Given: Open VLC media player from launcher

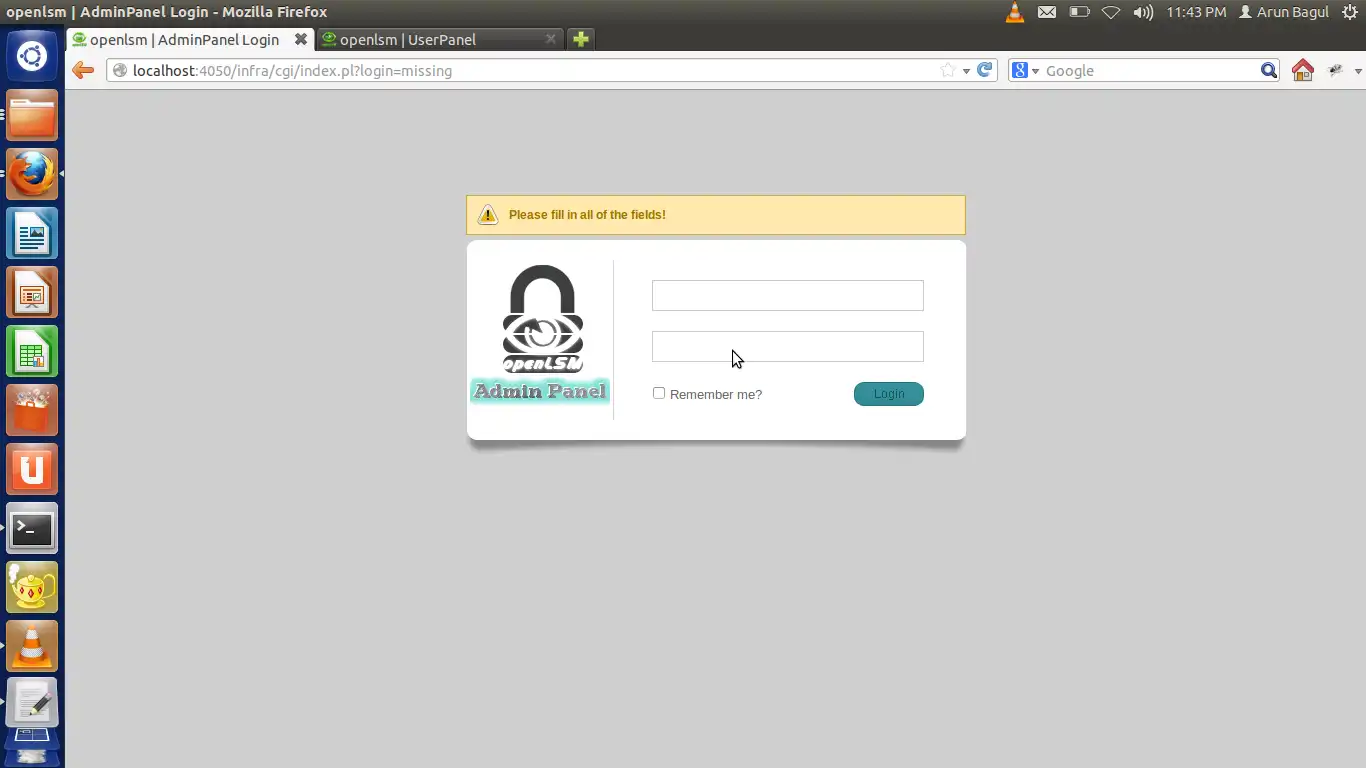Looking at the screenshot, I should (32, 646).
